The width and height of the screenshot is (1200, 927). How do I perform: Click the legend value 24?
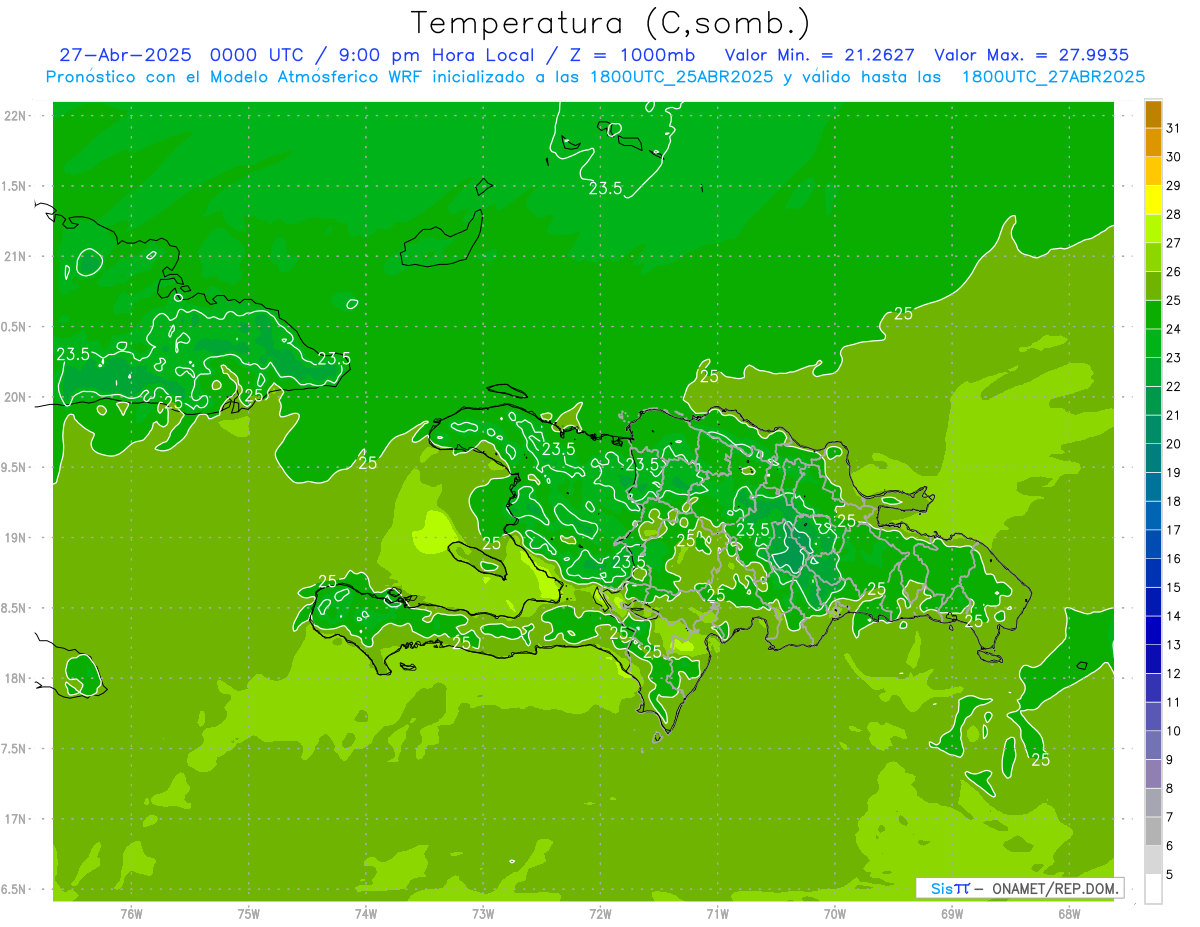pyautogui.click(x=1173, y=329)
